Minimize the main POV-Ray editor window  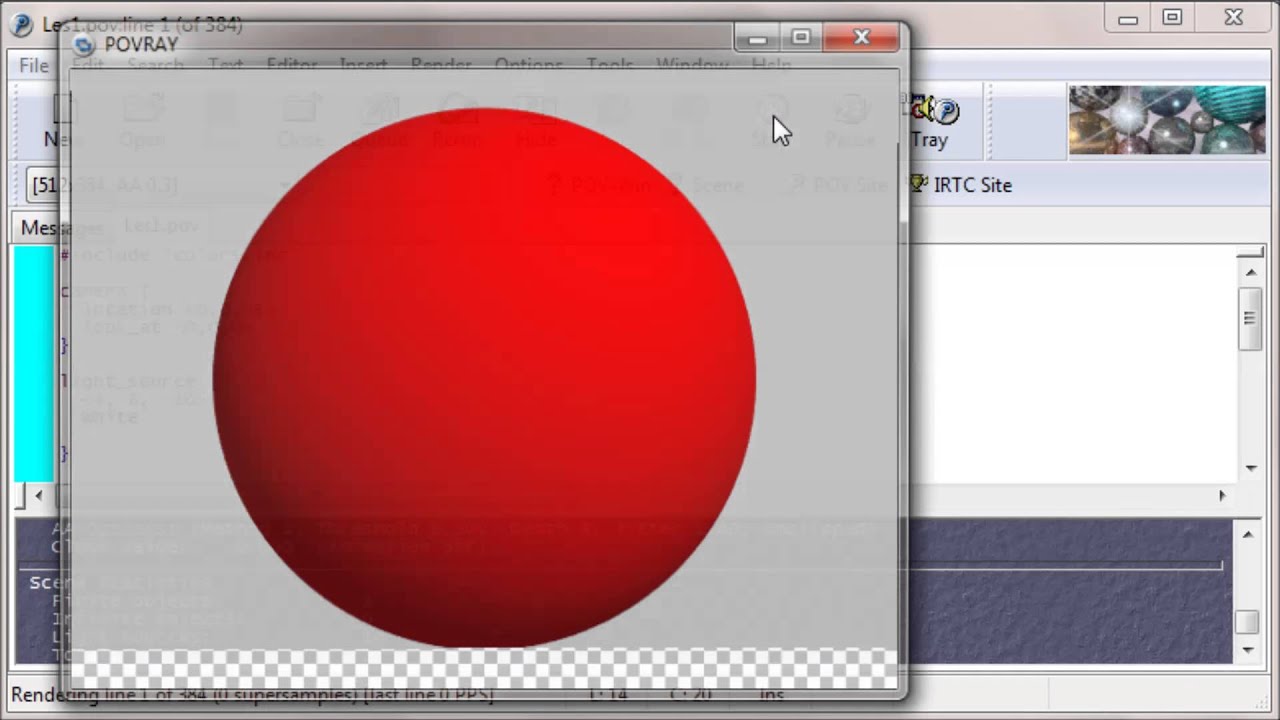coord(1128,18)
